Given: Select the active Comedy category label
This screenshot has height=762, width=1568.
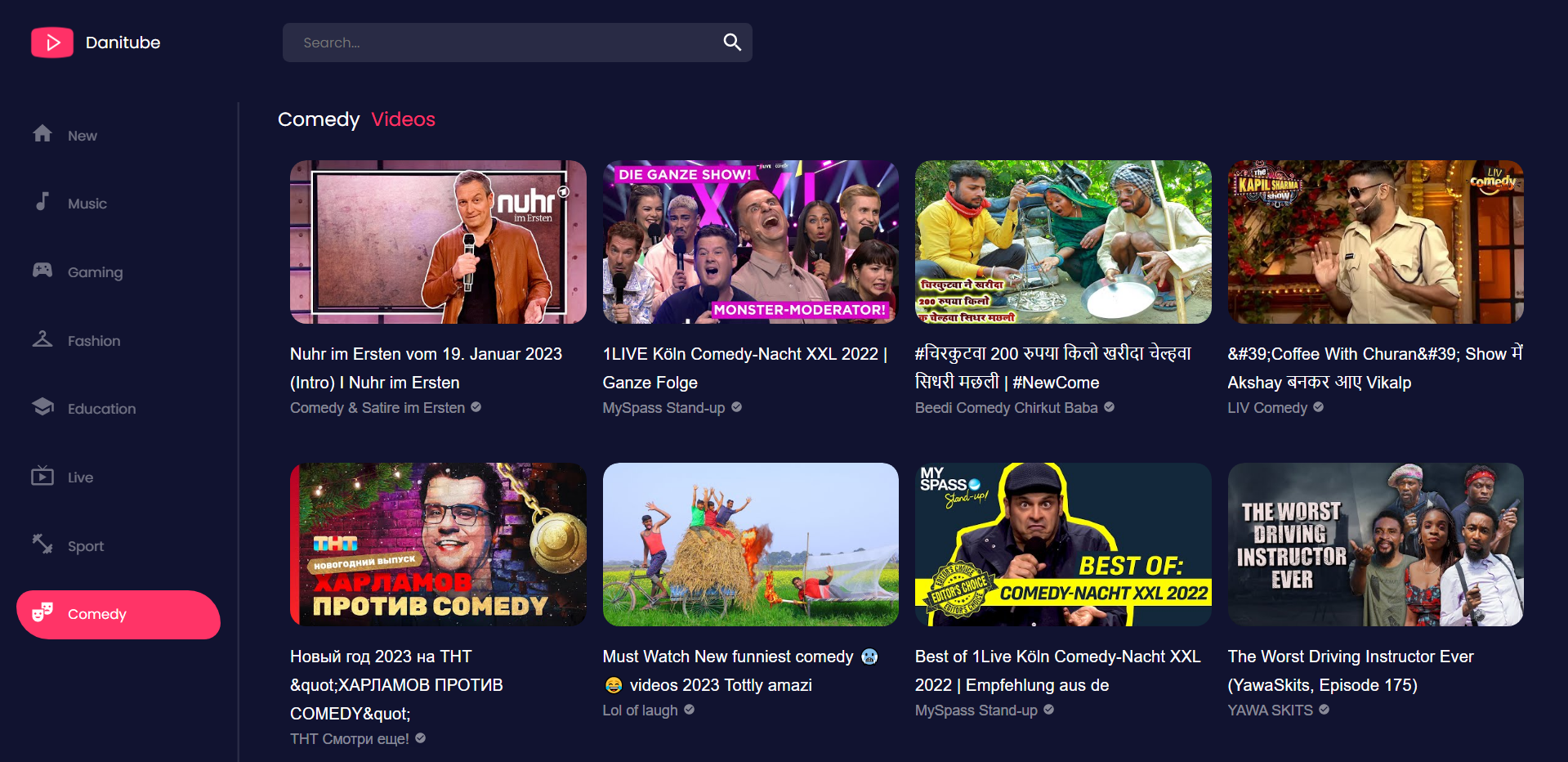Looking at the screenshot, I should 97,614.
